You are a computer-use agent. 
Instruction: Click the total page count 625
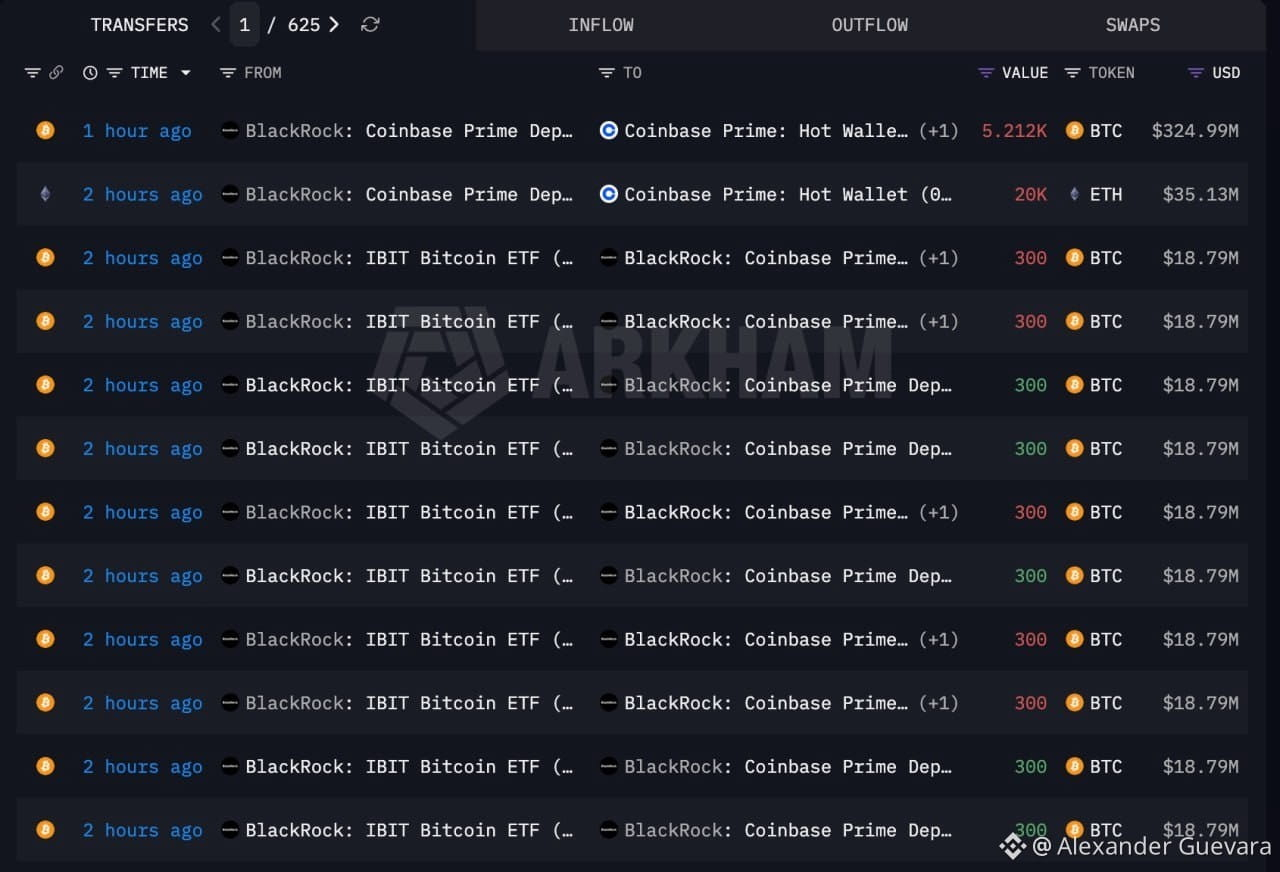tap(304, 25)
